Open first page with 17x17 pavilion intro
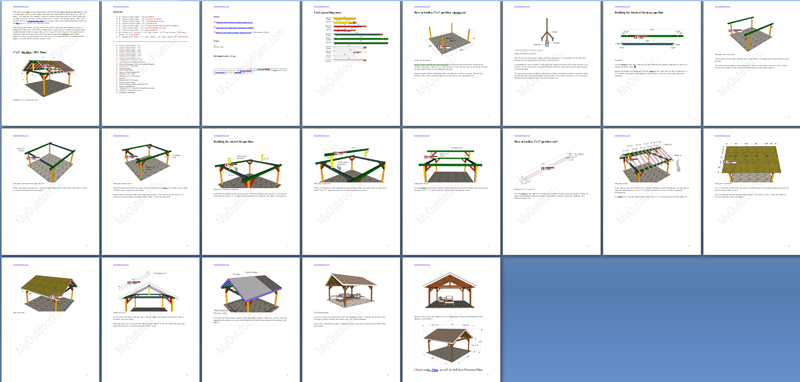 49,63
